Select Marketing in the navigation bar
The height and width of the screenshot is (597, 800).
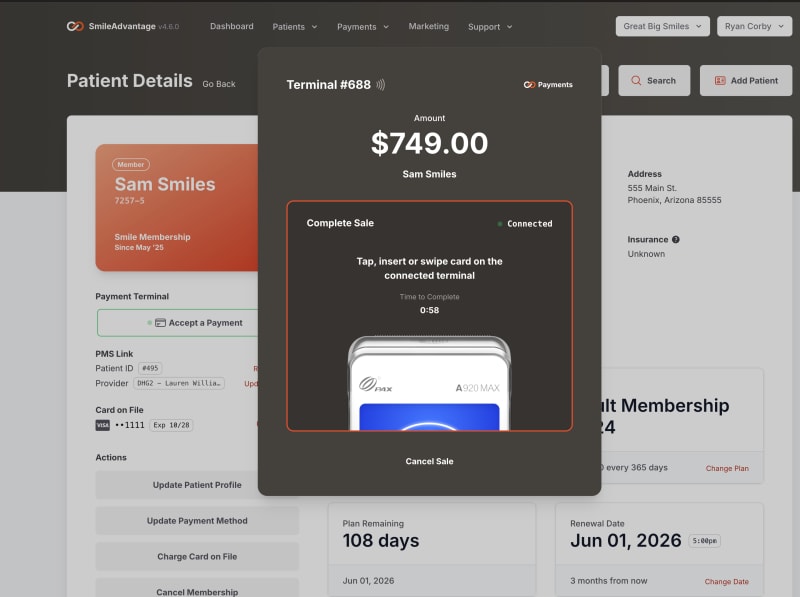[428, 27]
